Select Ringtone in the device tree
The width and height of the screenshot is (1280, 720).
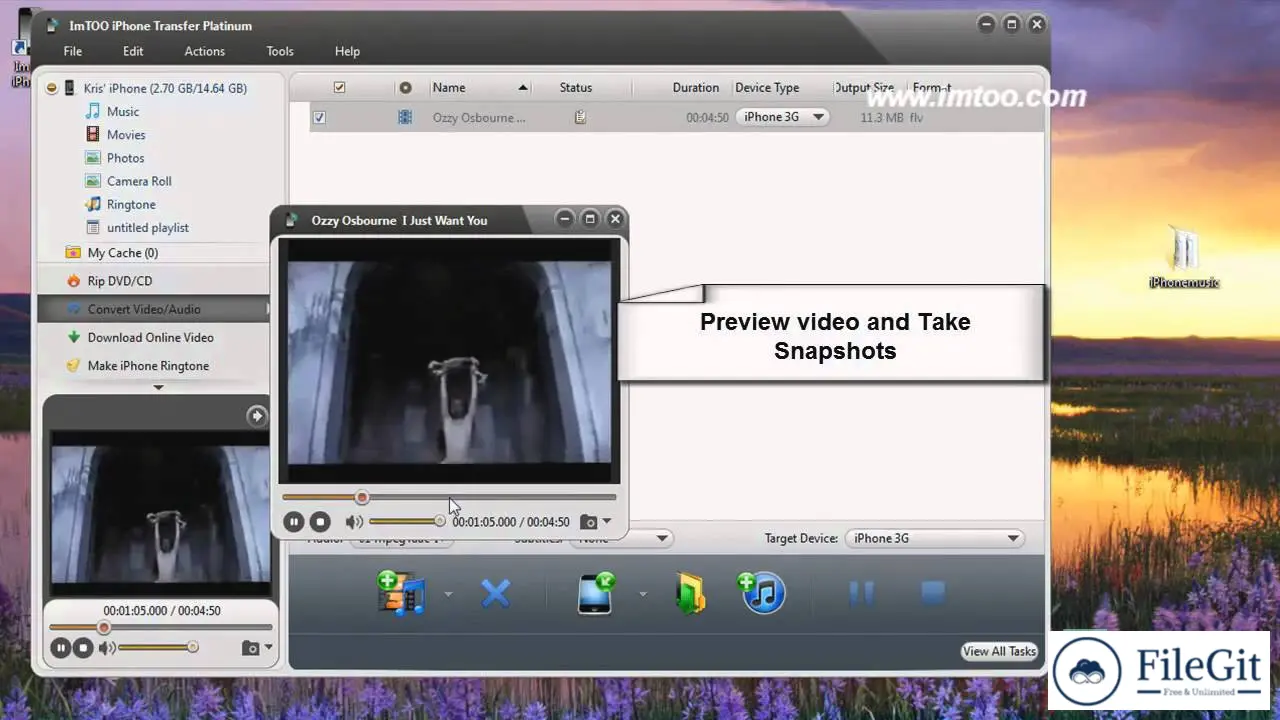pos(131,204)
